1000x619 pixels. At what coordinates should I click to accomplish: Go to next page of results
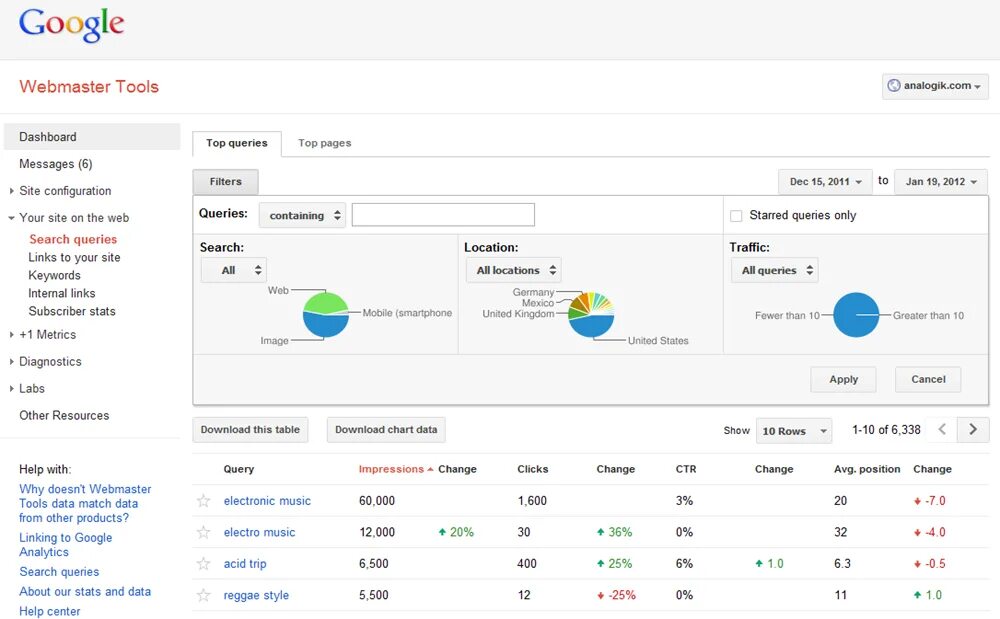pyautogui.click(x=973, y=430)
